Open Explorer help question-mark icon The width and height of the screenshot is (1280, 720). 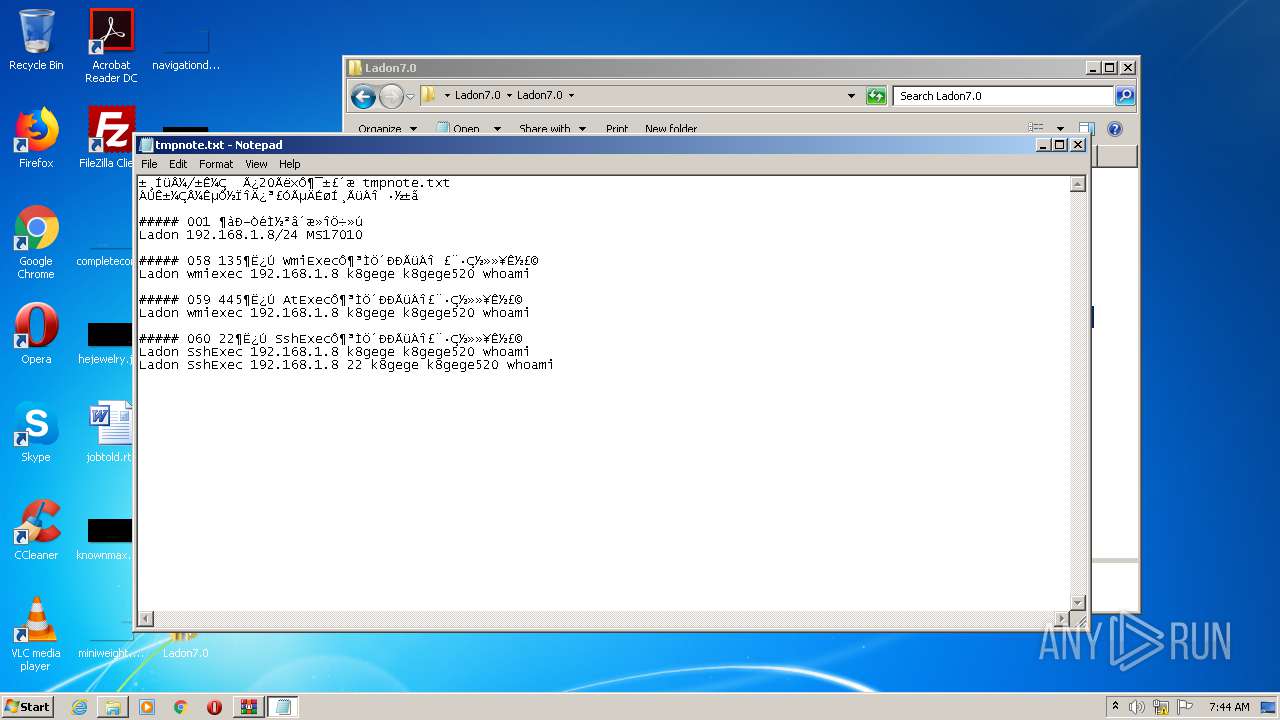pyautogui.click(x=1115, y=129)
